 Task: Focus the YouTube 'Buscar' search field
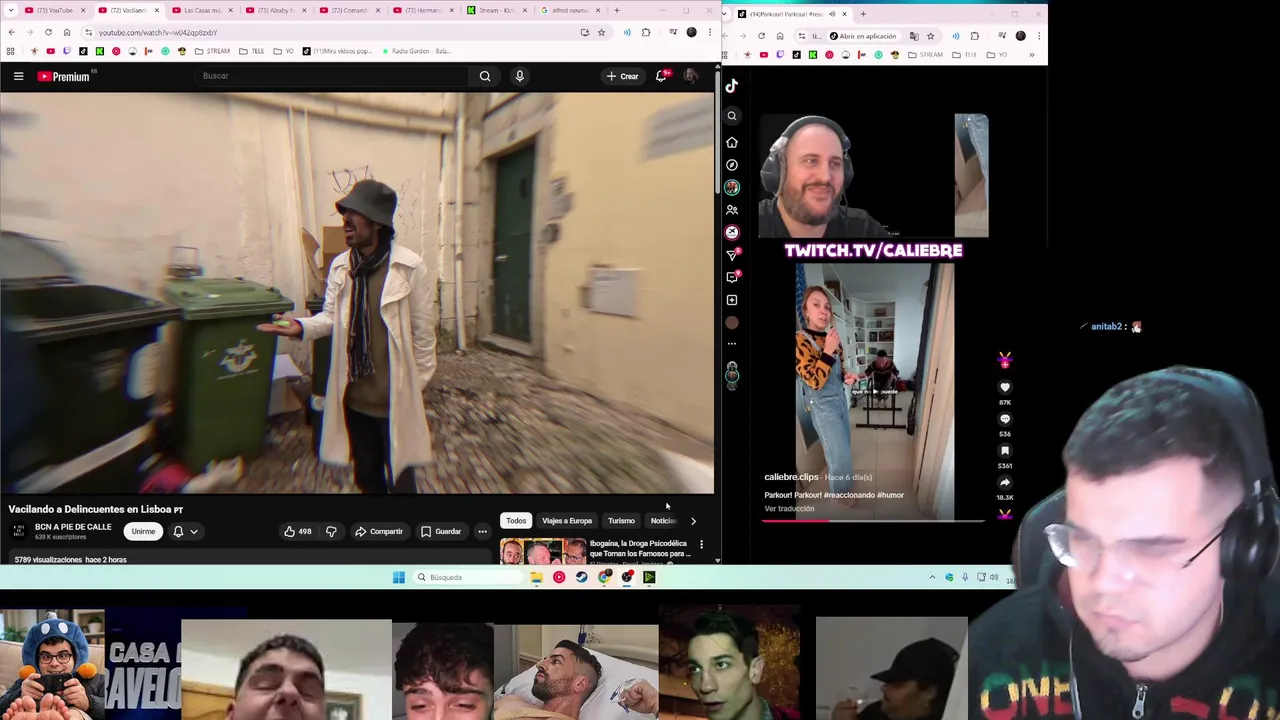coord(330,76)
